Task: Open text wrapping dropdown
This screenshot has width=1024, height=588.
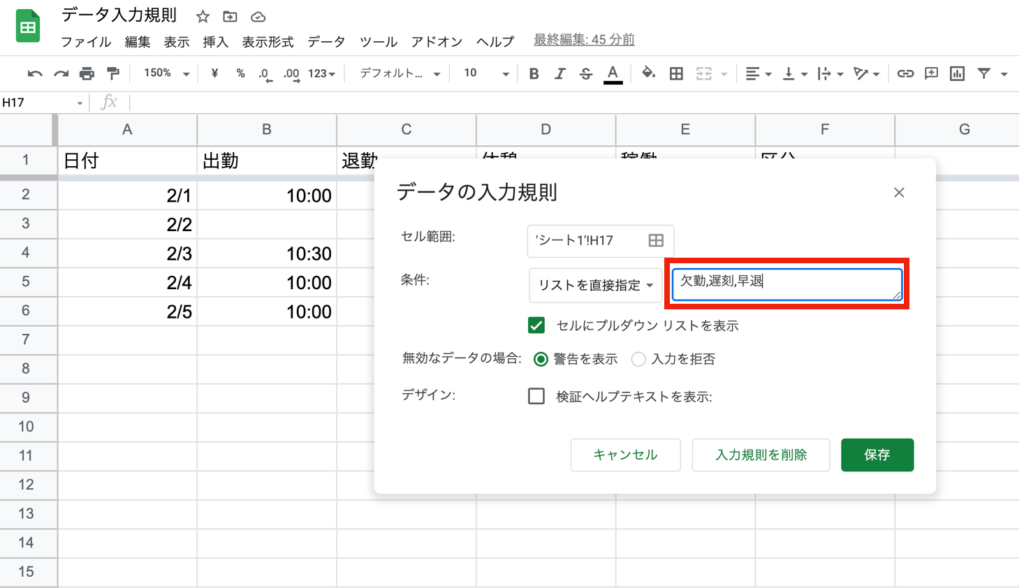Action: [831, 73]
